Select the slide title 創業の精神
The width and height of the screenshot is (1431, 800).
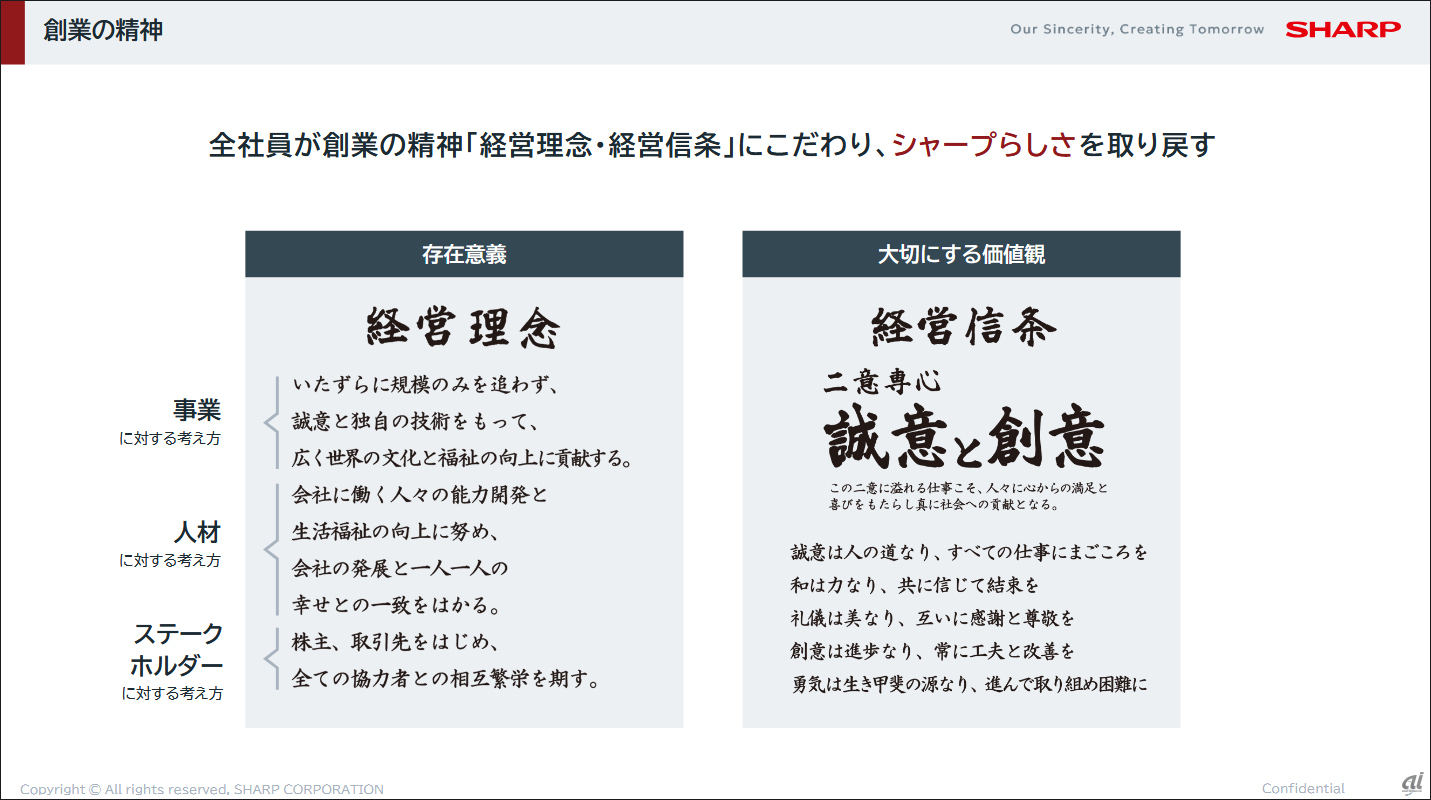pos(103,30)
